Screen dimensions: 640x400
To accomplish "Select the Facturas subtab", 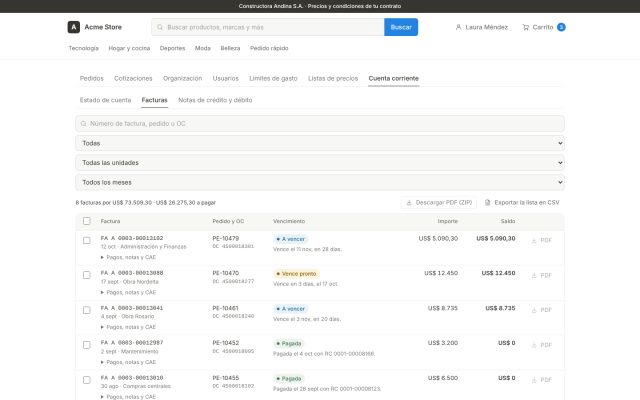I will [154, 100].
